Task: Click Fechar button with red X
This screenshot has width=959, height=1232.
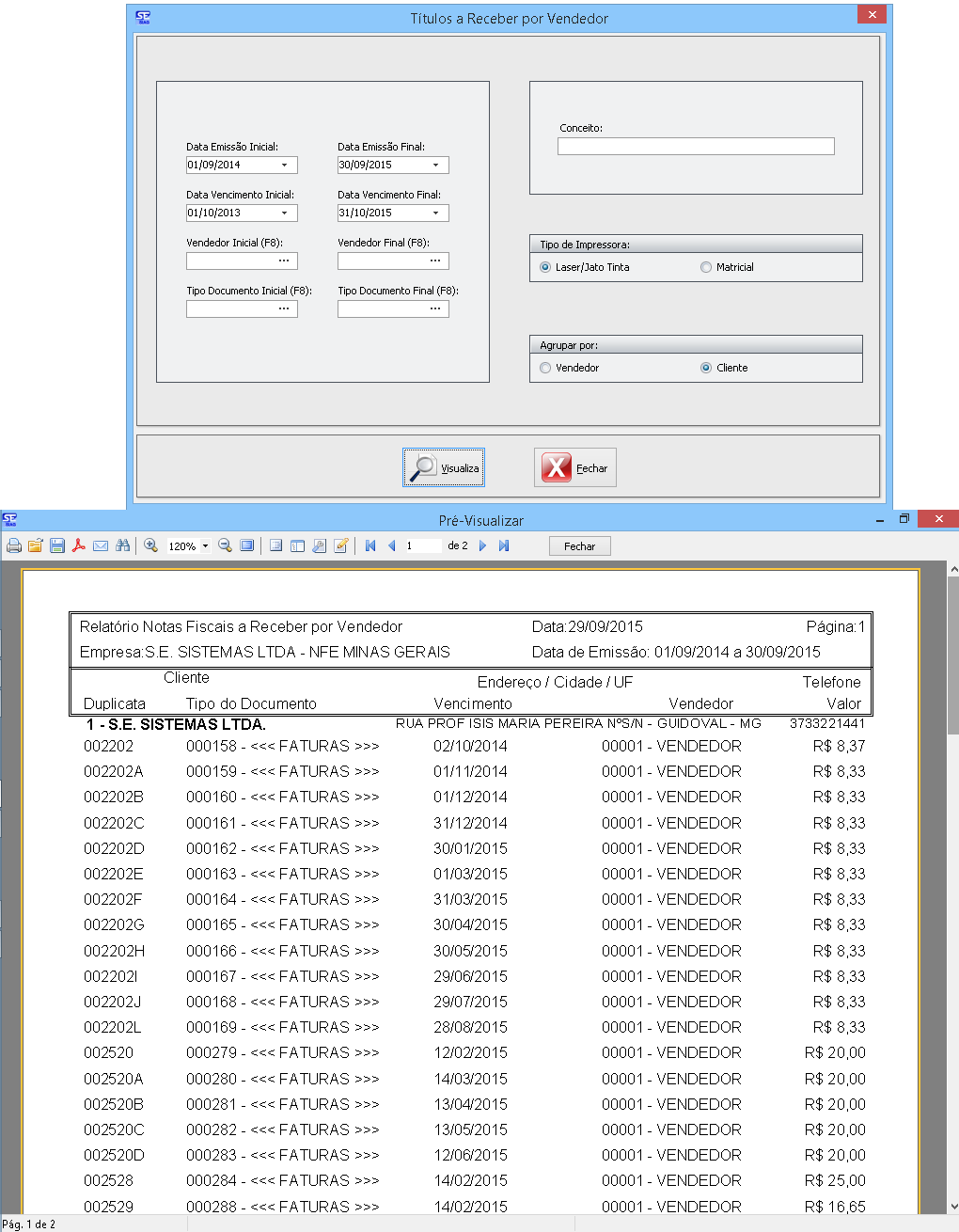Action: 575,467
